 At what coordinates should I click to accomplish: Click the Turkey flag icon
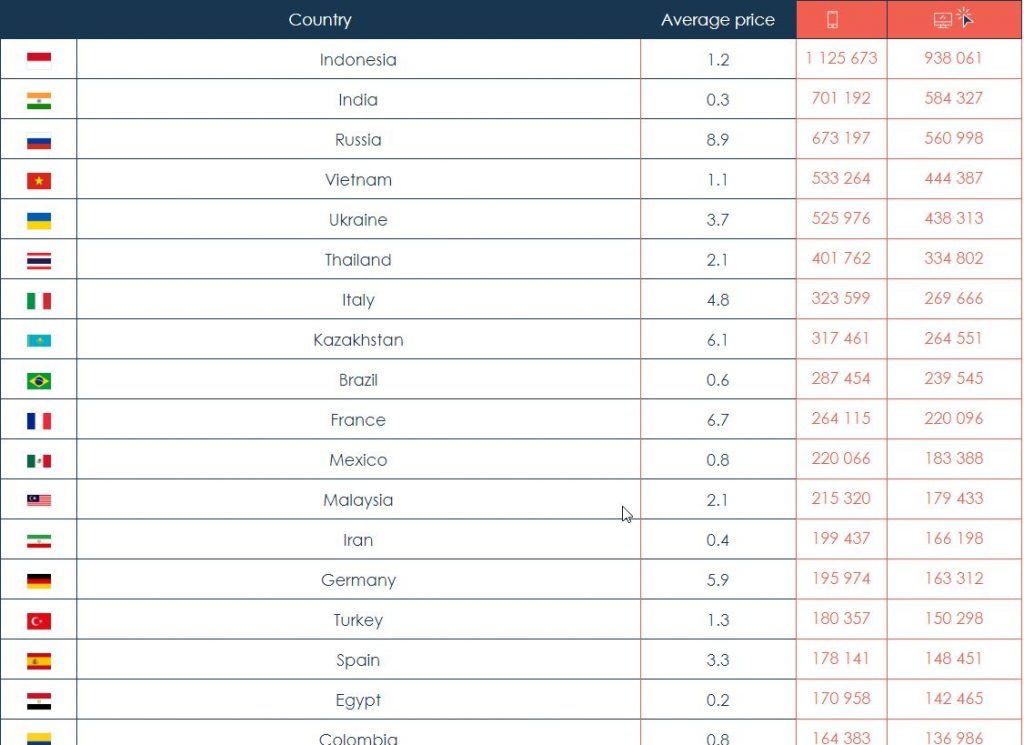pos(39,620)
